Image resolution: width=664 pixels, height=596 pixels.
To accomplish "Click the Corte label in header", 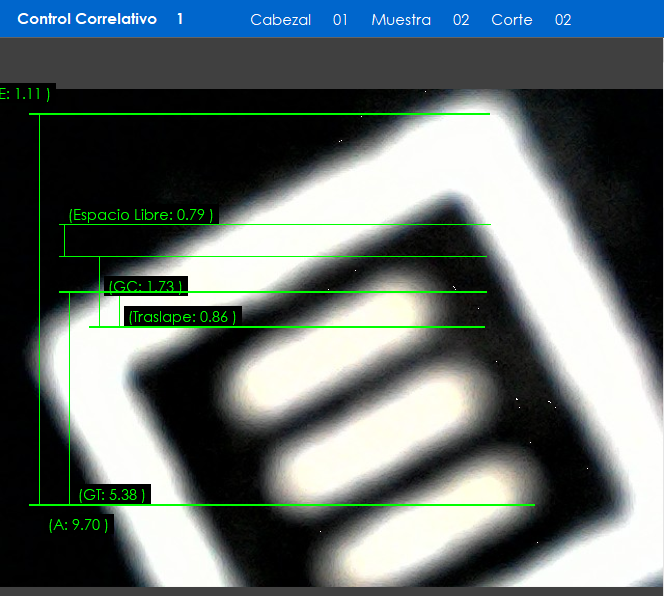I will [511, 20].
